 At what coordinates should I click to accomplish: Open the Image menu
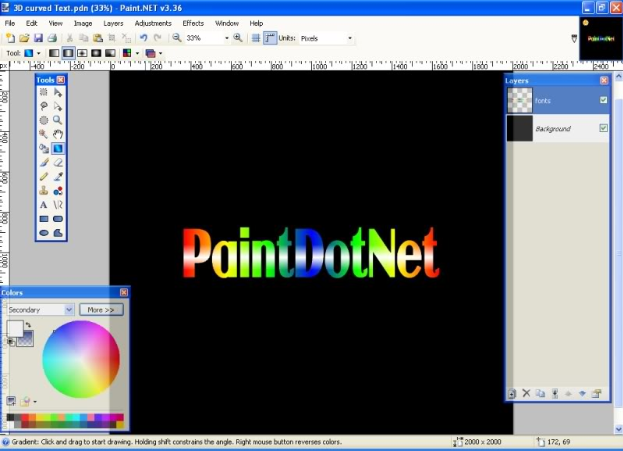point(83,23)
